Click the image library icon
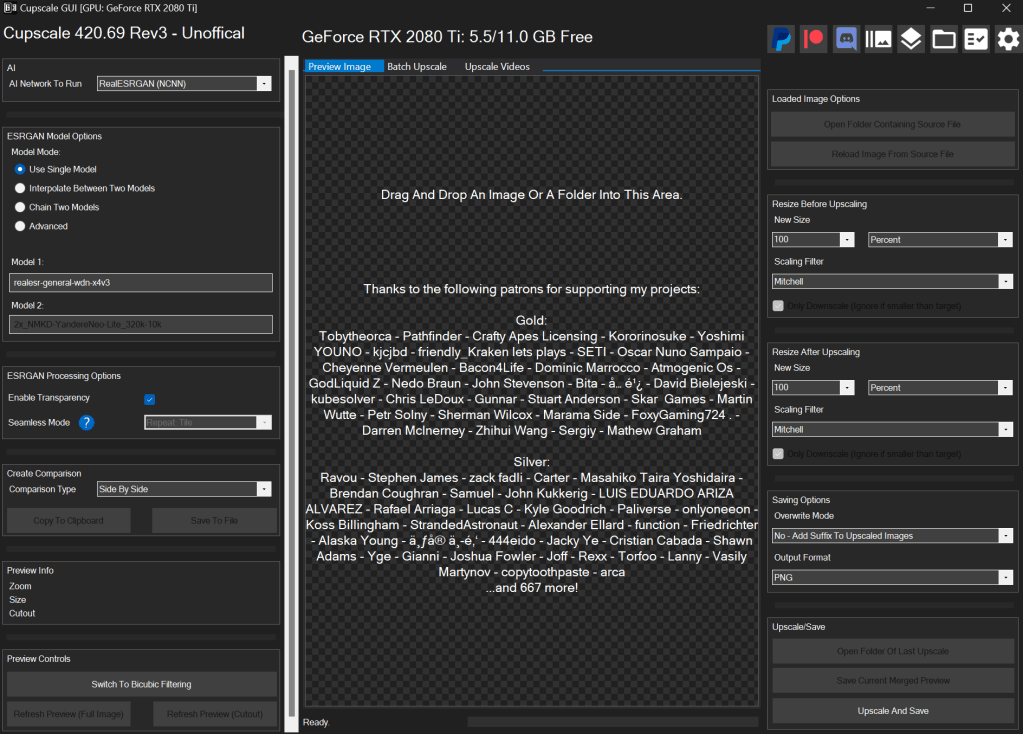The height and width of the screenshot is (734, 1023). point(879,39)
